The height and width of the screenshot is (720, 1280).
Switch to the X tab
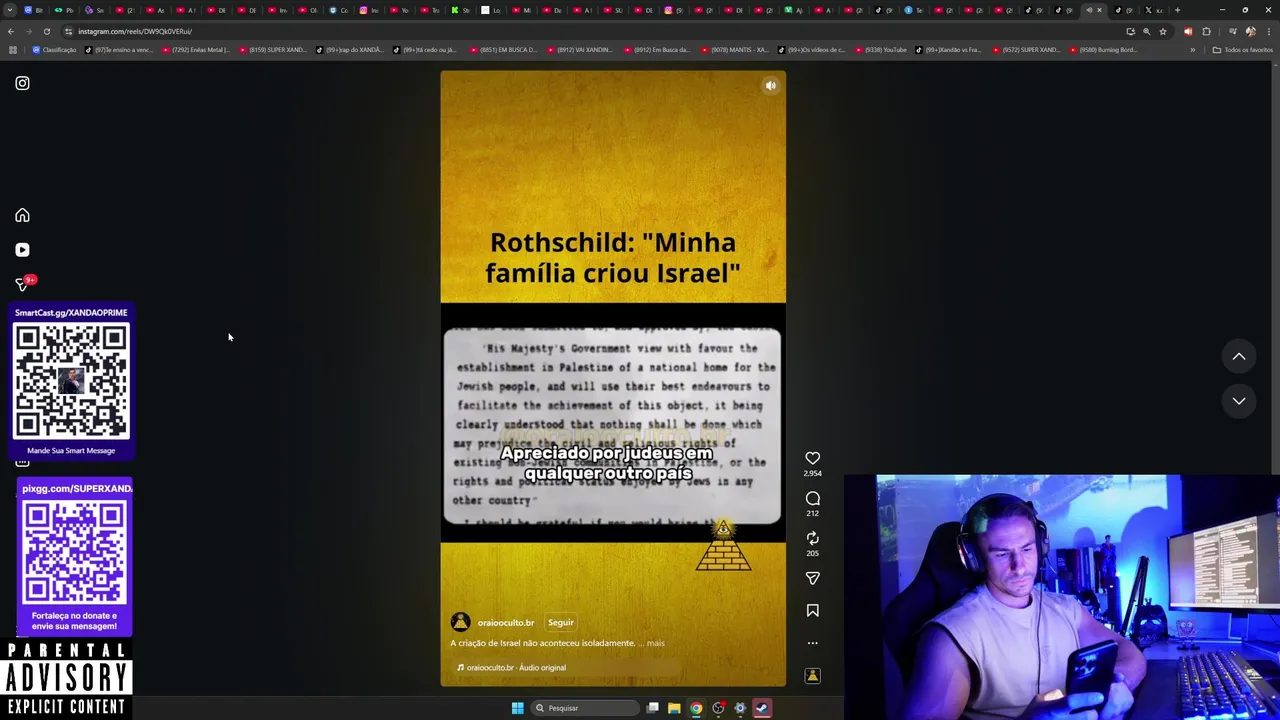pyautogui.click(x=1153, y=10)
